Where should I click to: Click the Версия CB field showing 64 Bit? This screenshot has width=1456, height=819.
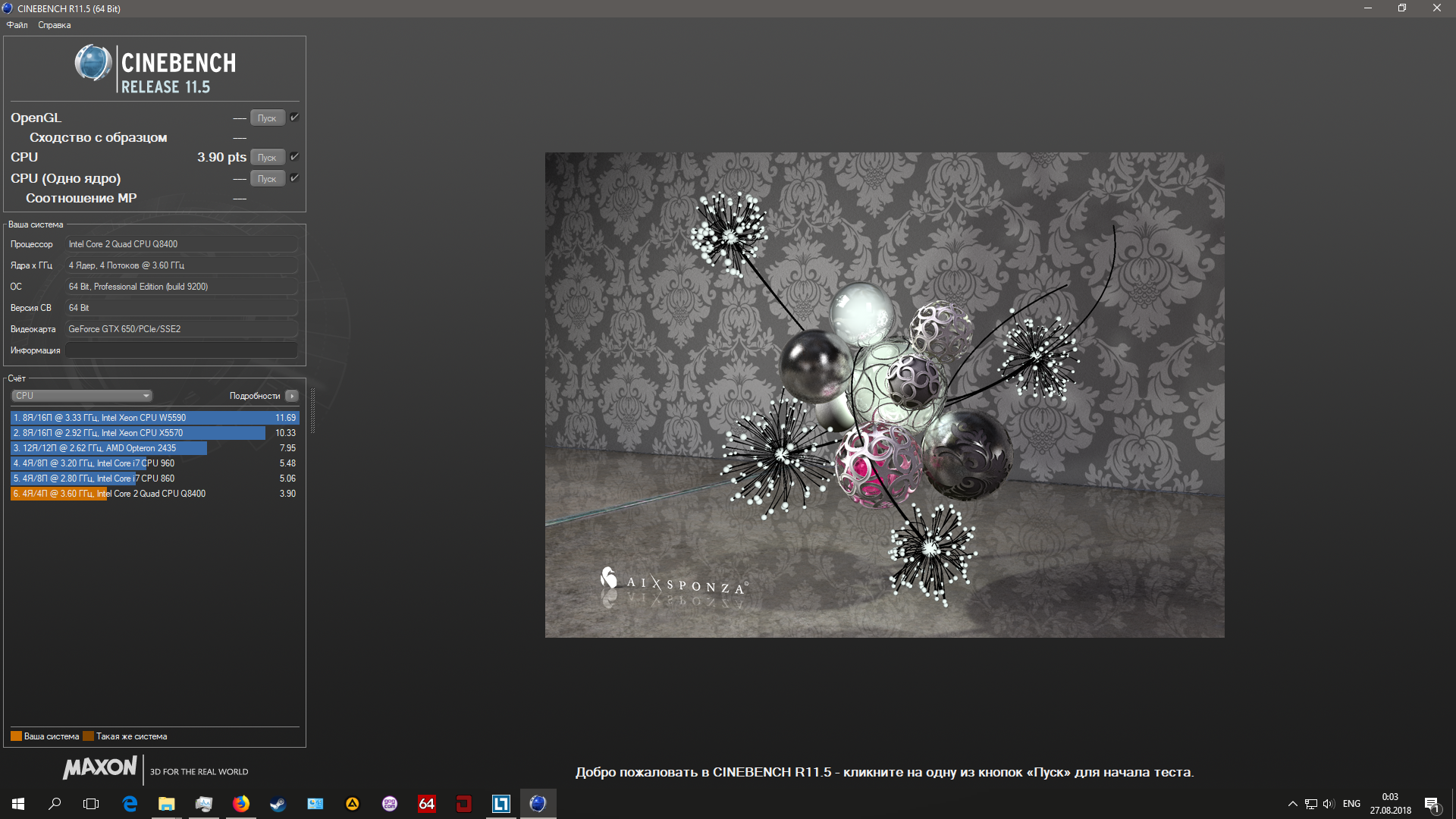click(x=181, y=308)
